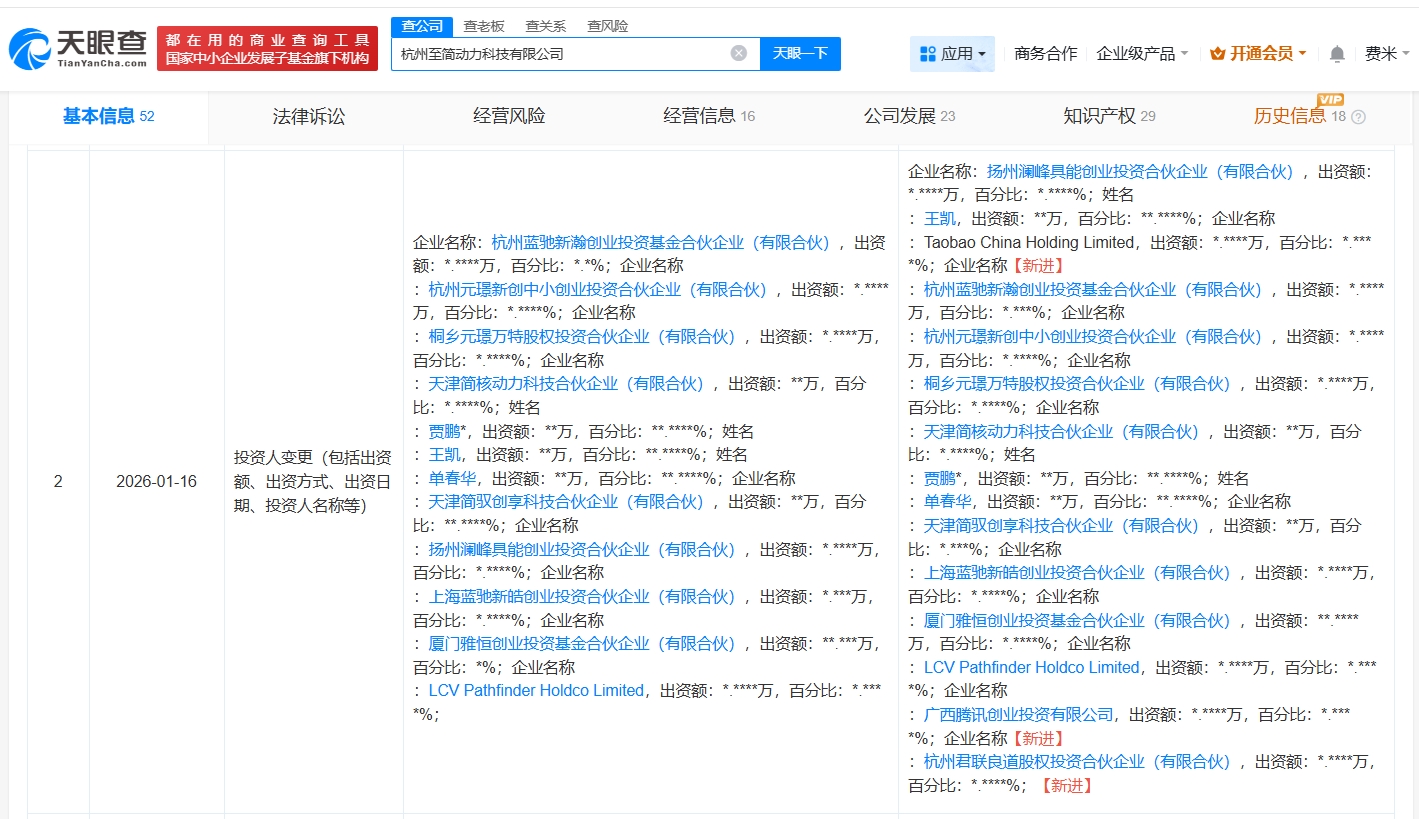Expand the 企业级产品 dropdown

[1142, 54]
